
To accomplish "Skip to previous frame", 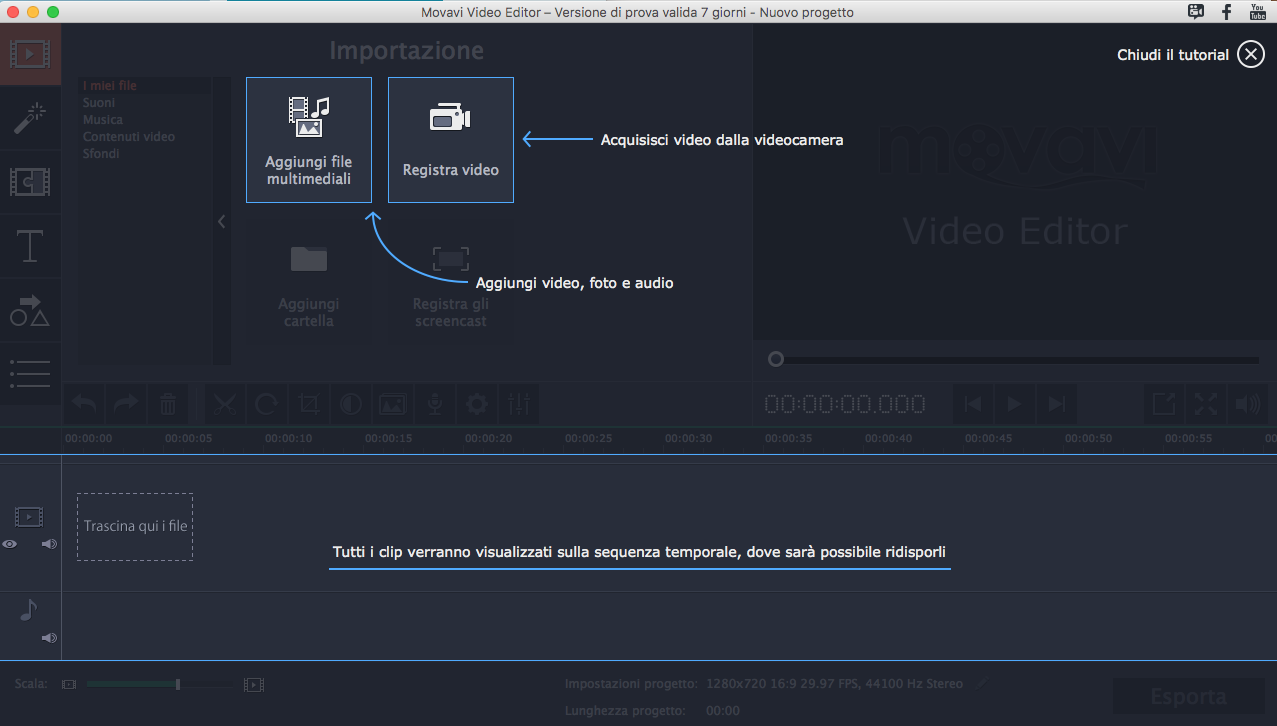I will point(973,404).
